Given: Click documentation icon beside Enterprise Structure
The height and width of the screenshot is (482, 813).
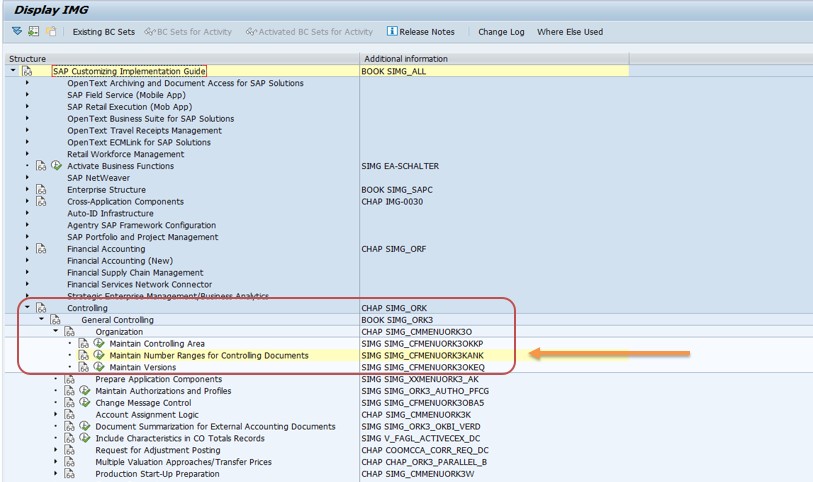Looking at the screenshot, I should click(x=41, y=190).
